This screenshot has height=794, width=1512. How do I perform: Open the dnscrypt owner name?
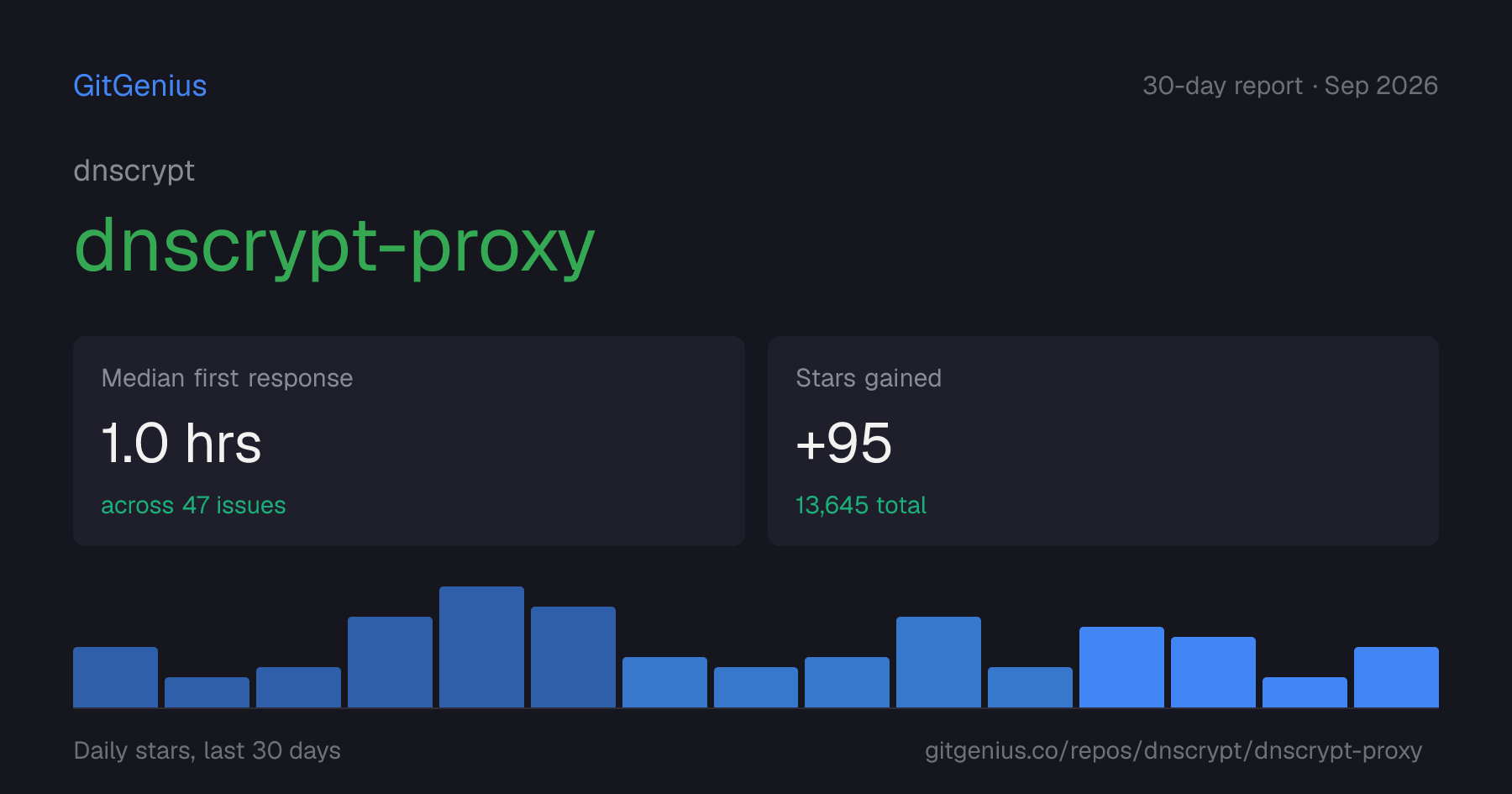coord(134,171)
